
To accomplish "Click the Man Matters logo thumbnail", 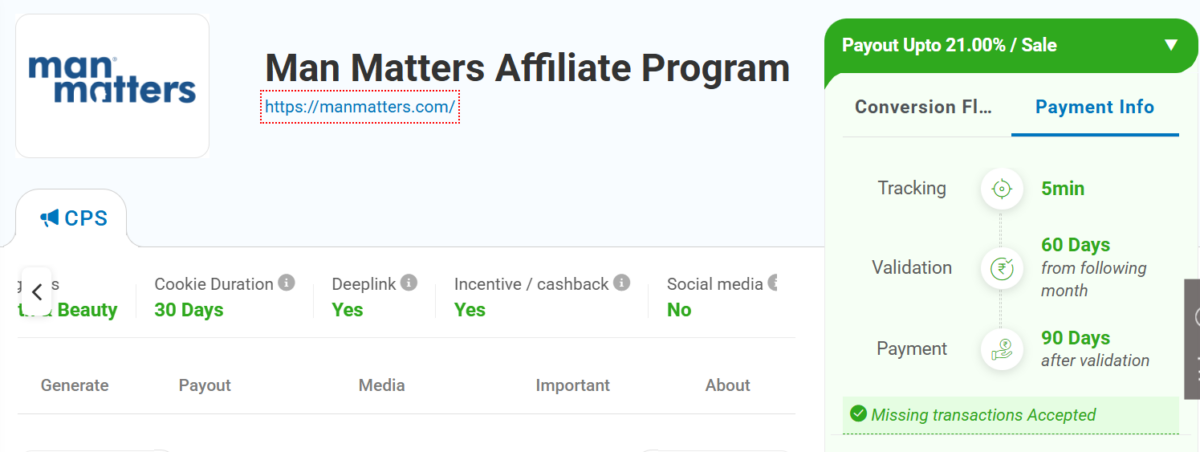I will click(x=112, y=86).
